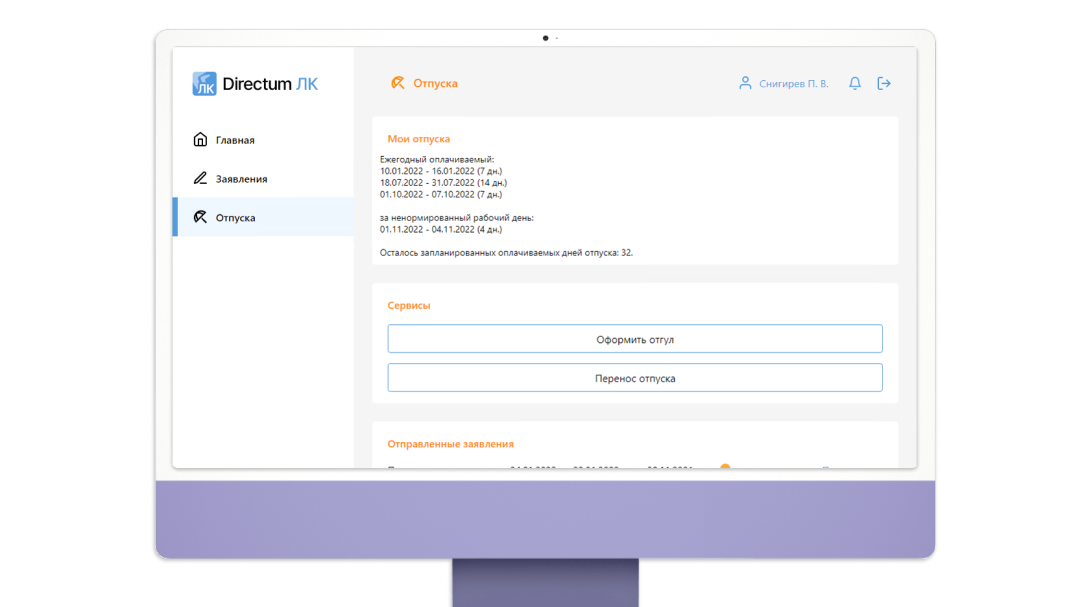Click the pen icon beside Заявления

coord(200,179)
